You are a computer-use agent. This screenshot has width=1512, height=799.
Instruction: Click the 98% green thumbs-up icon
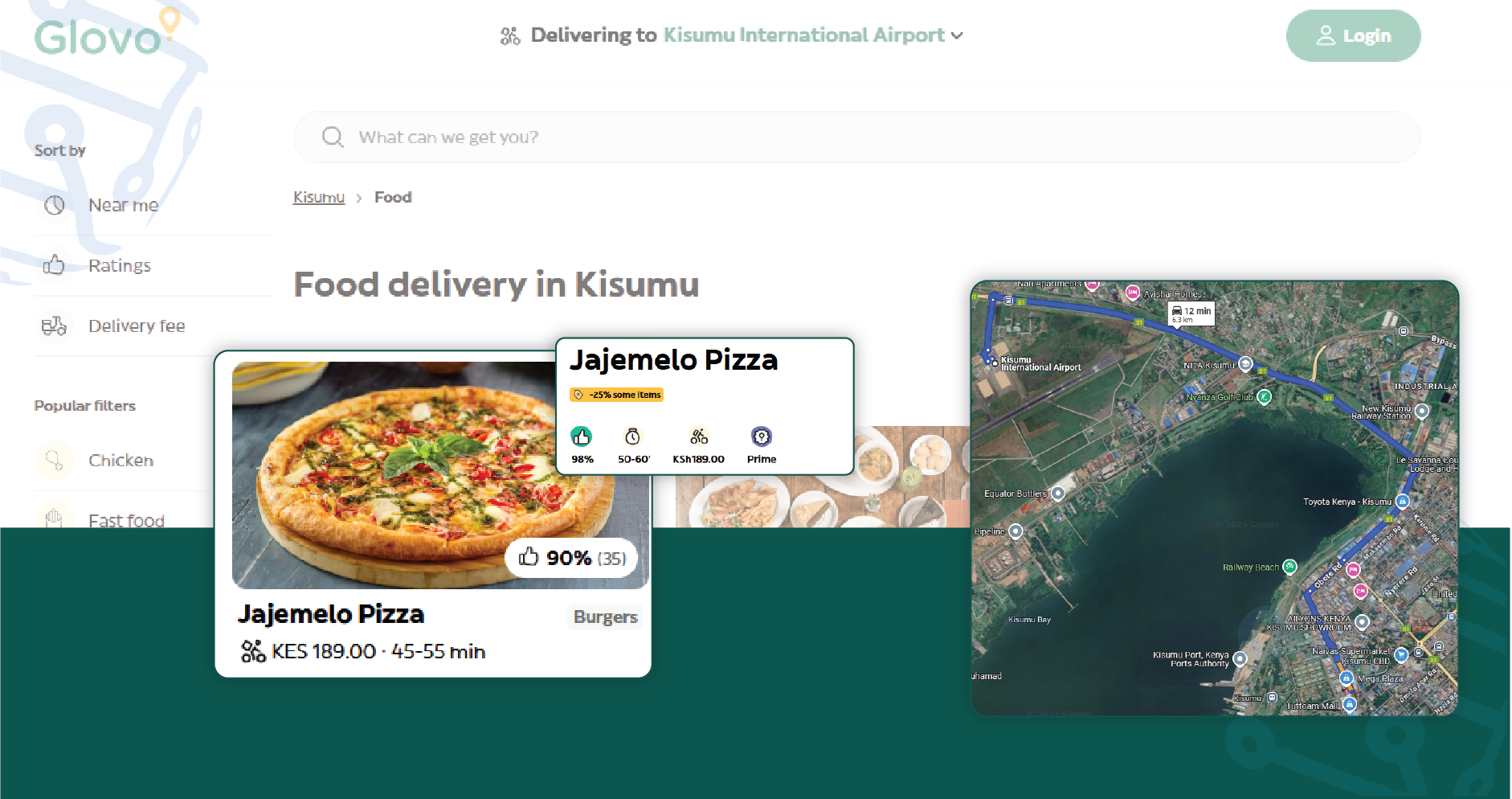pyautogui.click(x=582, y=436)
